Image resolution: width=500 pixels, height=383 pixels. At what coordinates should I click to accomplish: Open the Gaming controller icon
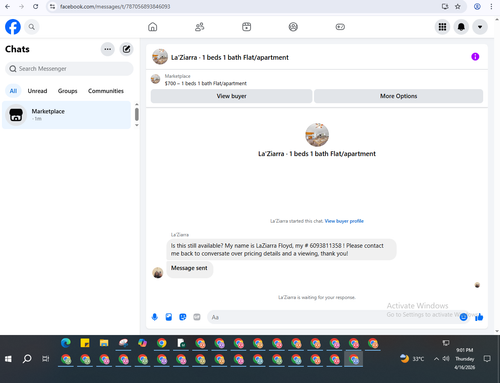(340, 27)
